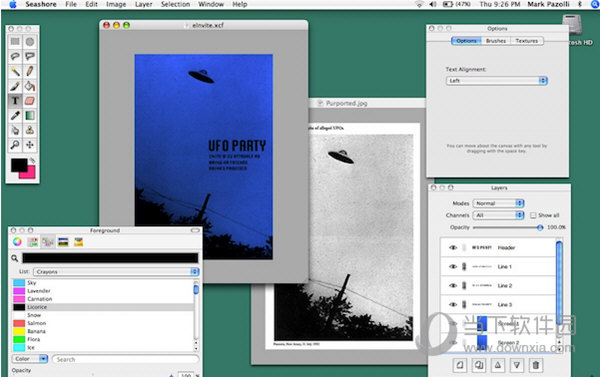This screenshot has height=377, width=600.
Task: Open the Channels dropdown set to All
Action: (x=499, y=215)
